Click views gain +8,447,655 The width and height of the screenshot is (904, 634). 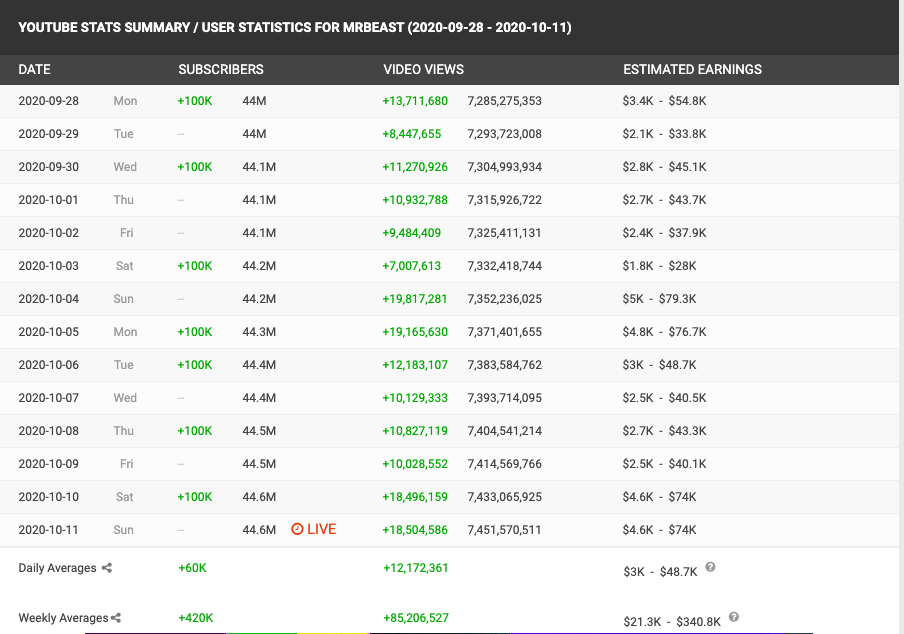[412, 134]
